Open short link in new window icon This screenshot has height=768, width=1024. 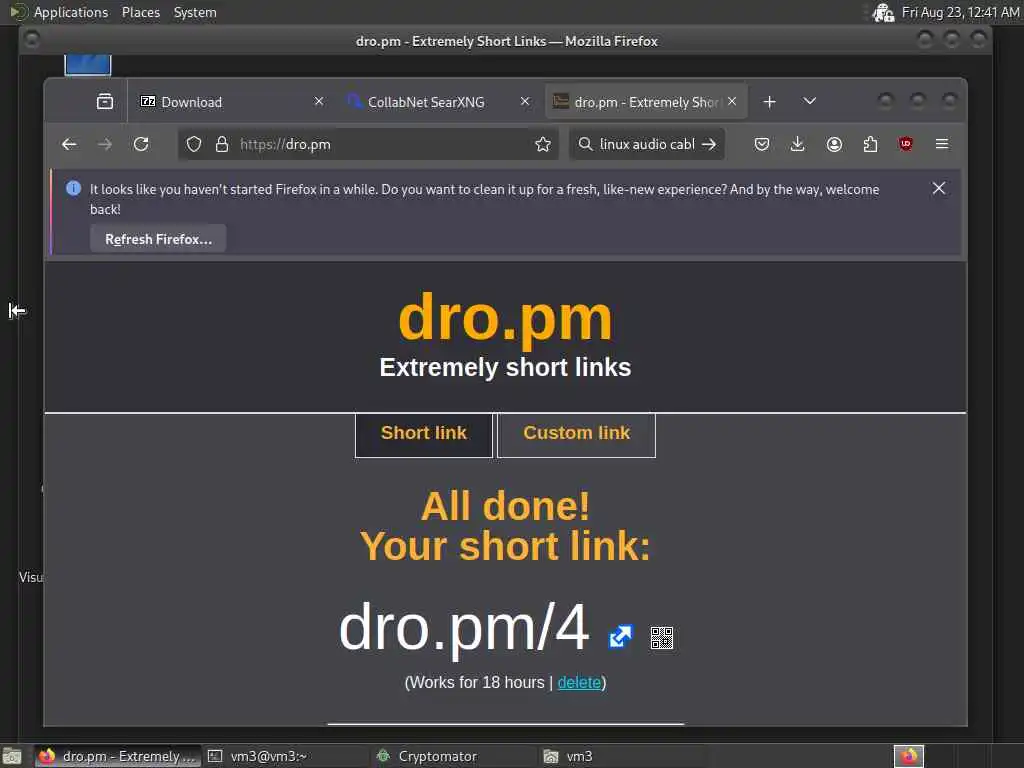click(x=620, y=636)
